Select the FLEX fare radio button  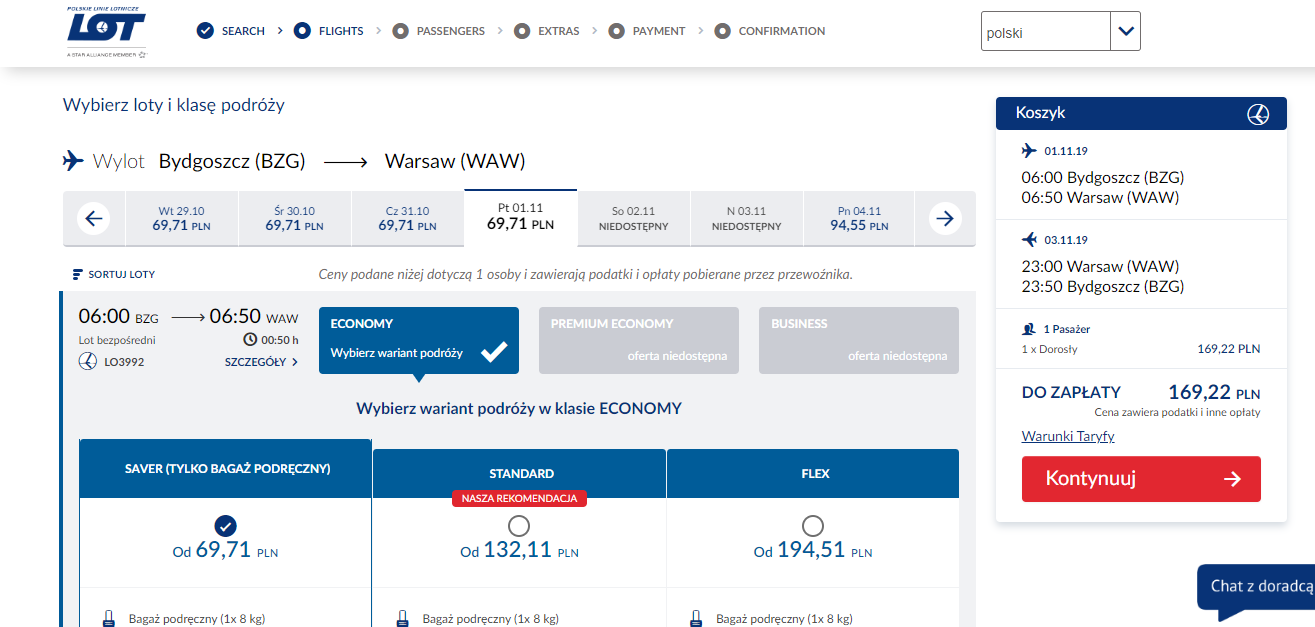[813, 526]
